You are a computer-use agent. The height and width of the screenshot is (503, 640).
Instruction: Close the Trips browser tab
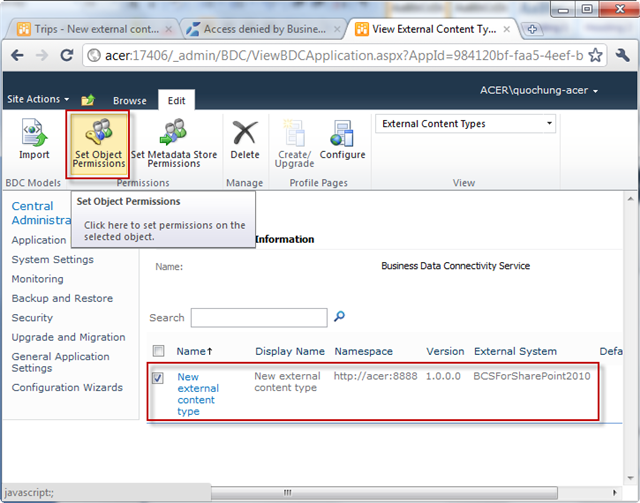(x=169, y=29)
